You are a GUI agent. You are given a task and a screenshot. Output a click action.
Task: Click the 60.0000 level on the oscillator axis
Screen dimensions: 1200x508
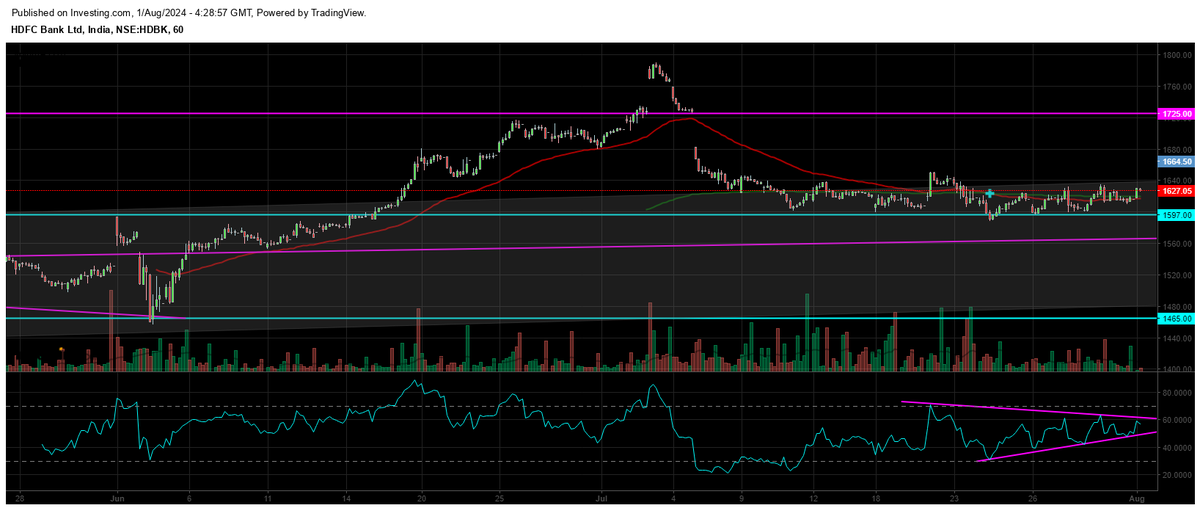pyautogui.click(x=1175, y=420)
